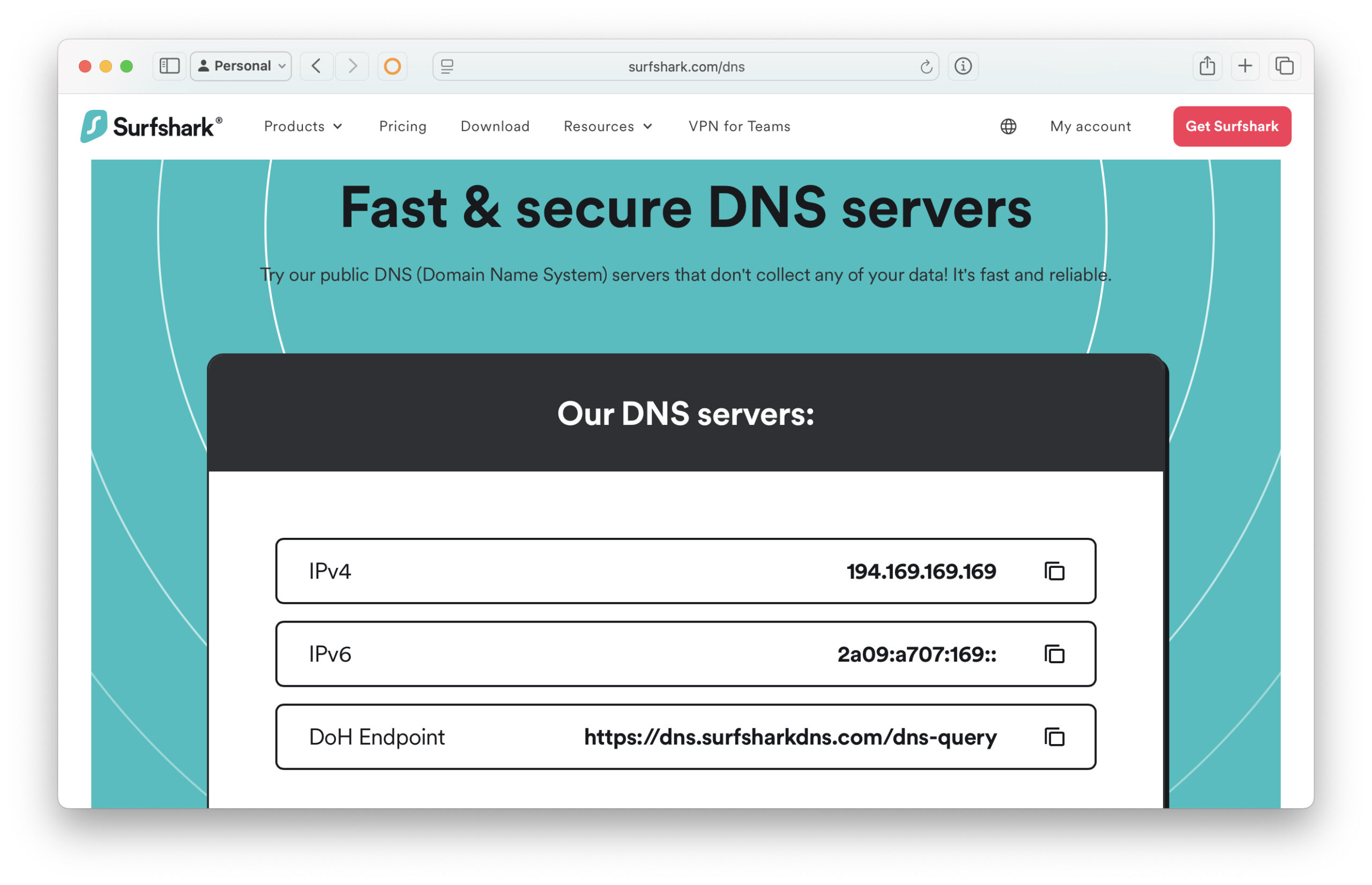Image resolution: width=1372 pixels, height=885 pixels.
Task: Toggle the browser sidebar
Action: (169, 65)
